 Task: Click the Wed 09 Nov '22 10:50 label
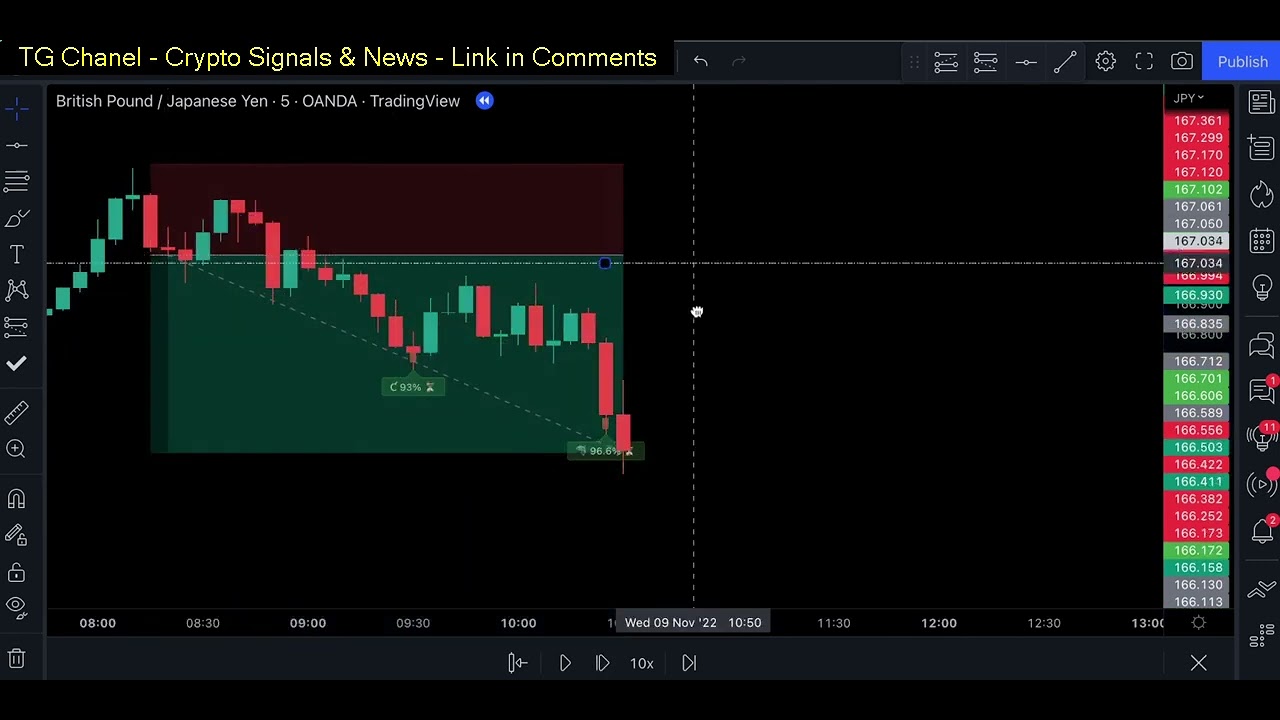click(693, 623)
